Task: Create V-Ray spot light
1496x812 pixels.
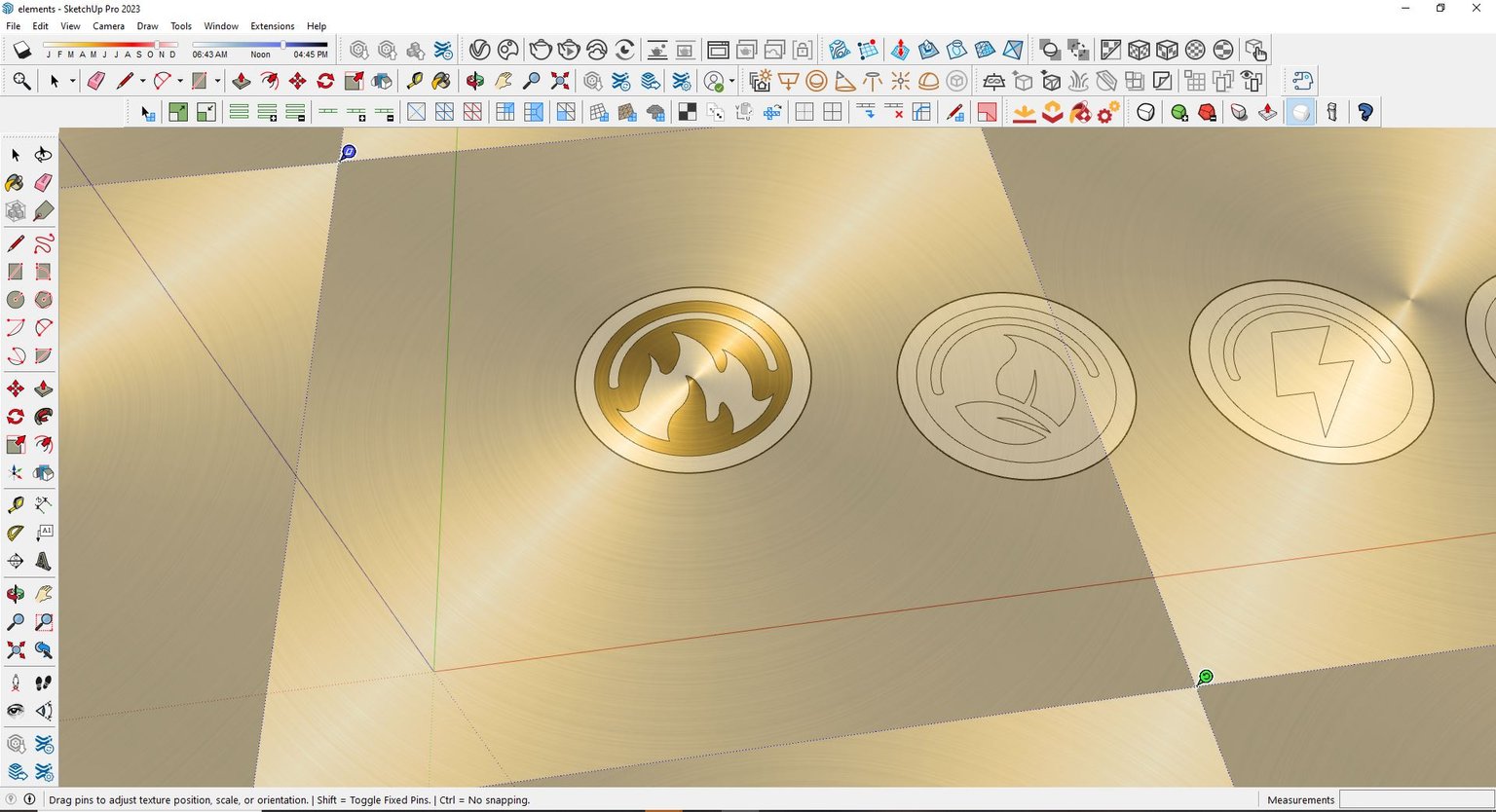Action: pyautogui.click(x=844, y=81)
